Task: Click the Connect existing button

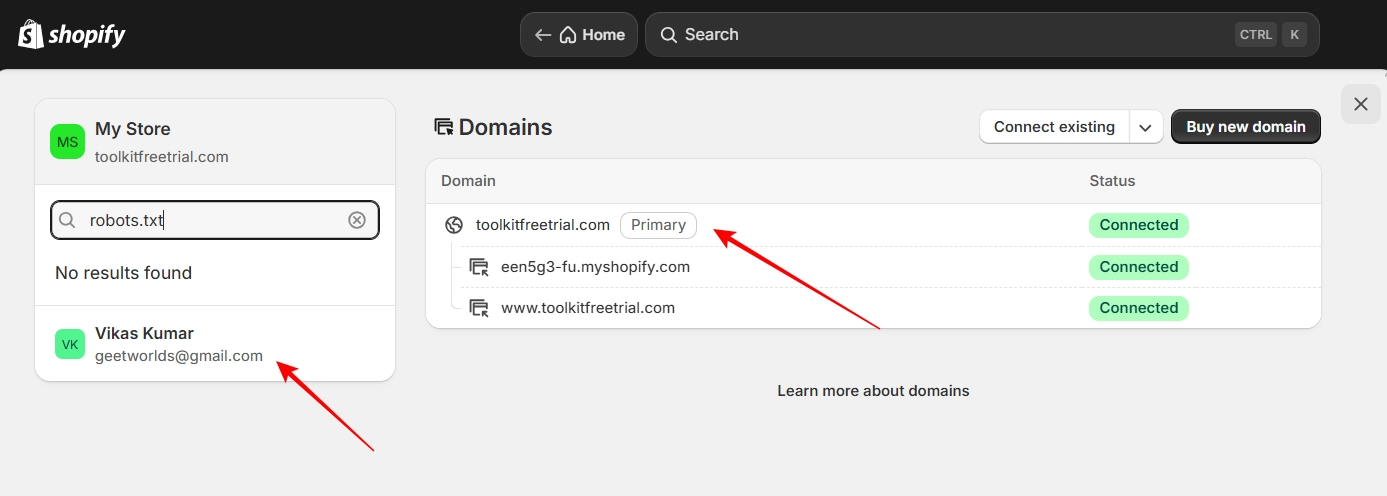Action: pyautogui.click(x=1054, y=127)
